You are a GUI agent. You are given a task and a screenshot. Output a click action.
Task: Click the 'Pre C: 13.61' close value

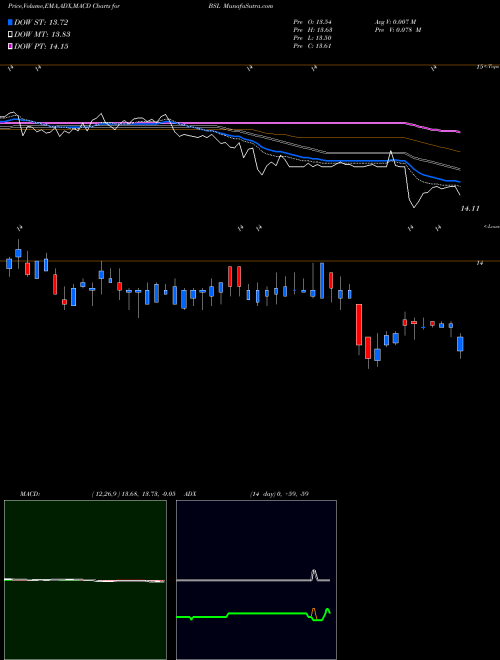tap(312, 46)
